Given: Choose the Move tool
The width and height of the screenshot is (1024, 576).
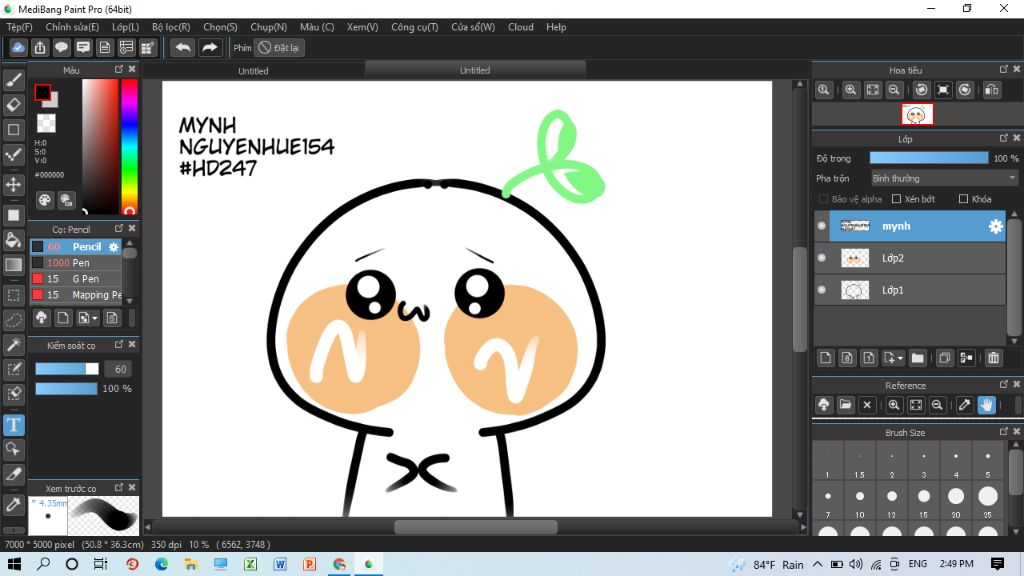Looking at the screenshot, I should tap(14, 185).
